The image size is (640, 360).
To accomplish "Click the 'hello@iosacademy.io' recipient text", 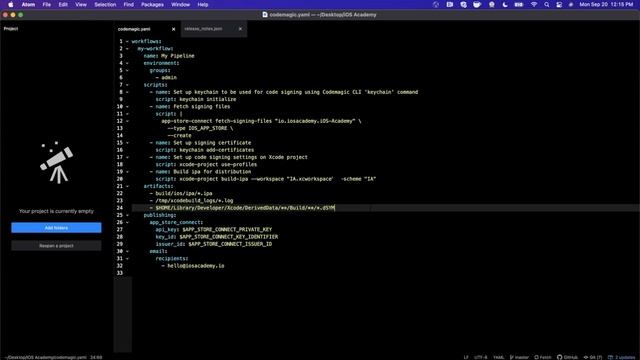I will [x=196, y=266].
